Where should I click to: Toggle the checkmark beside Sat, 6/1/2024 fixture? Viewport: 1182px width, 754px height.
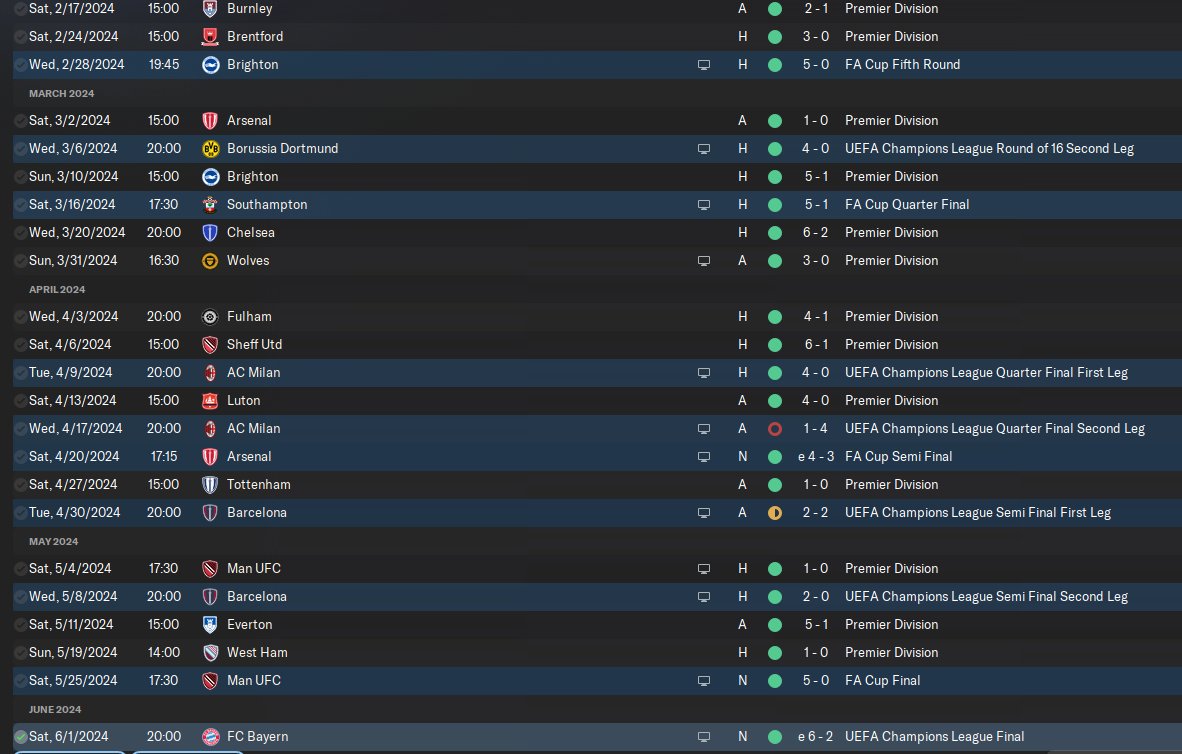point(20,737)
